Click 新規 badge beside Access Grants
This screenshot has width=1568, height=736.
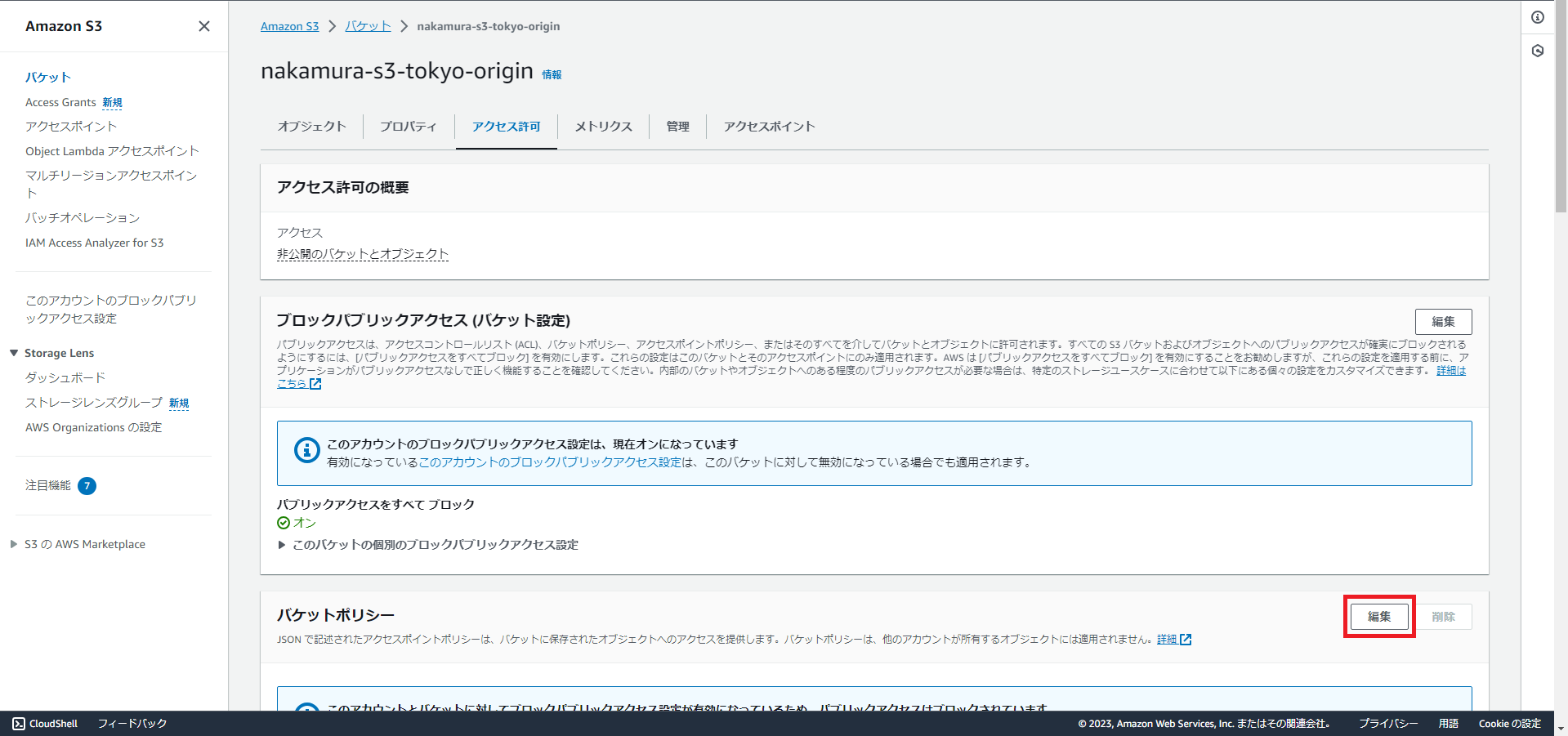tap(112, 102)
